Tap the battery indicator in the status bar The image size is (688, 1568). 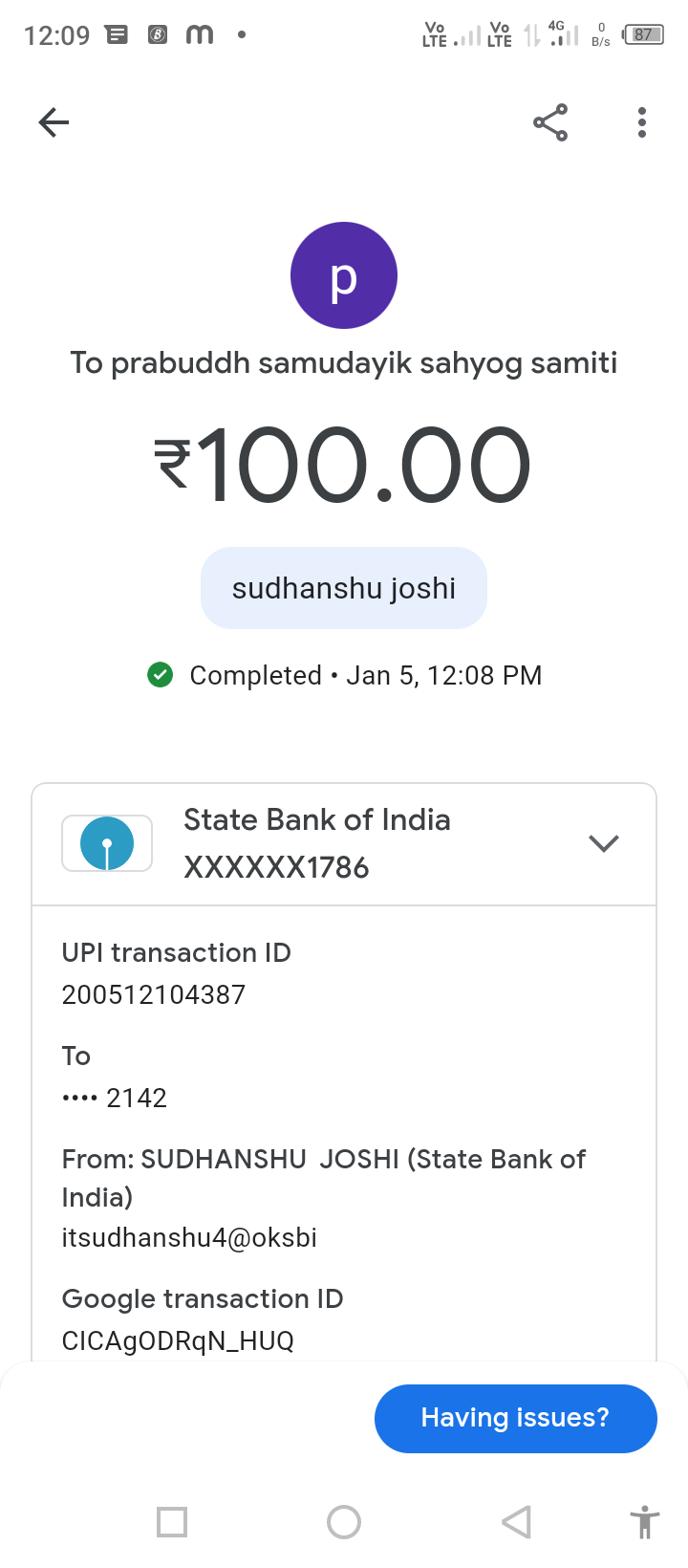click(x=643, y=35)
